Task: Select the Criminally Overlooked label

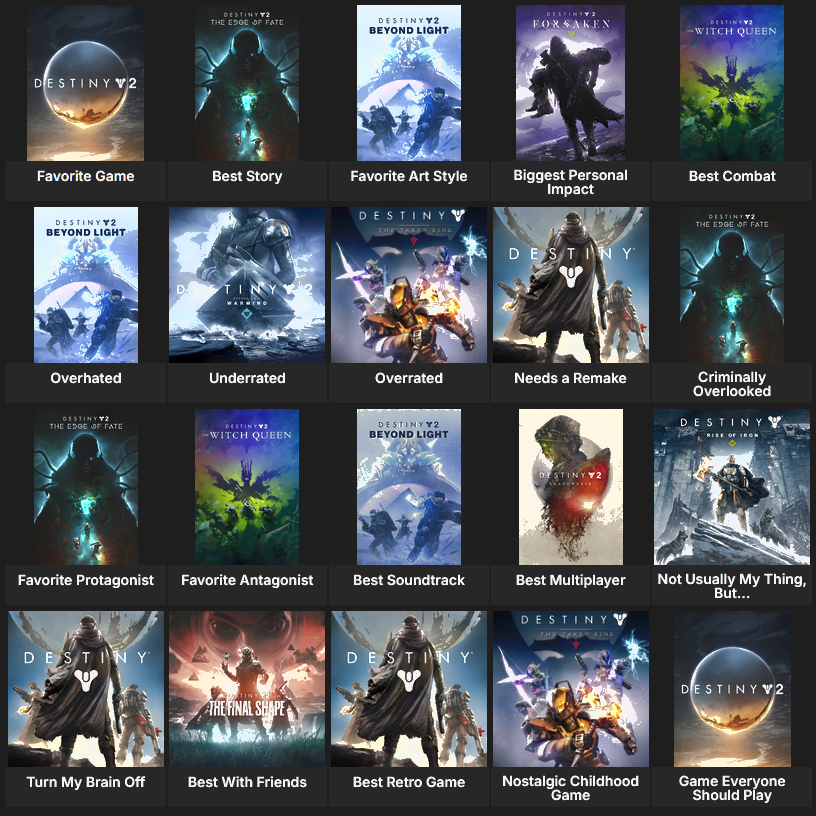Action: [x=732, y=384]
